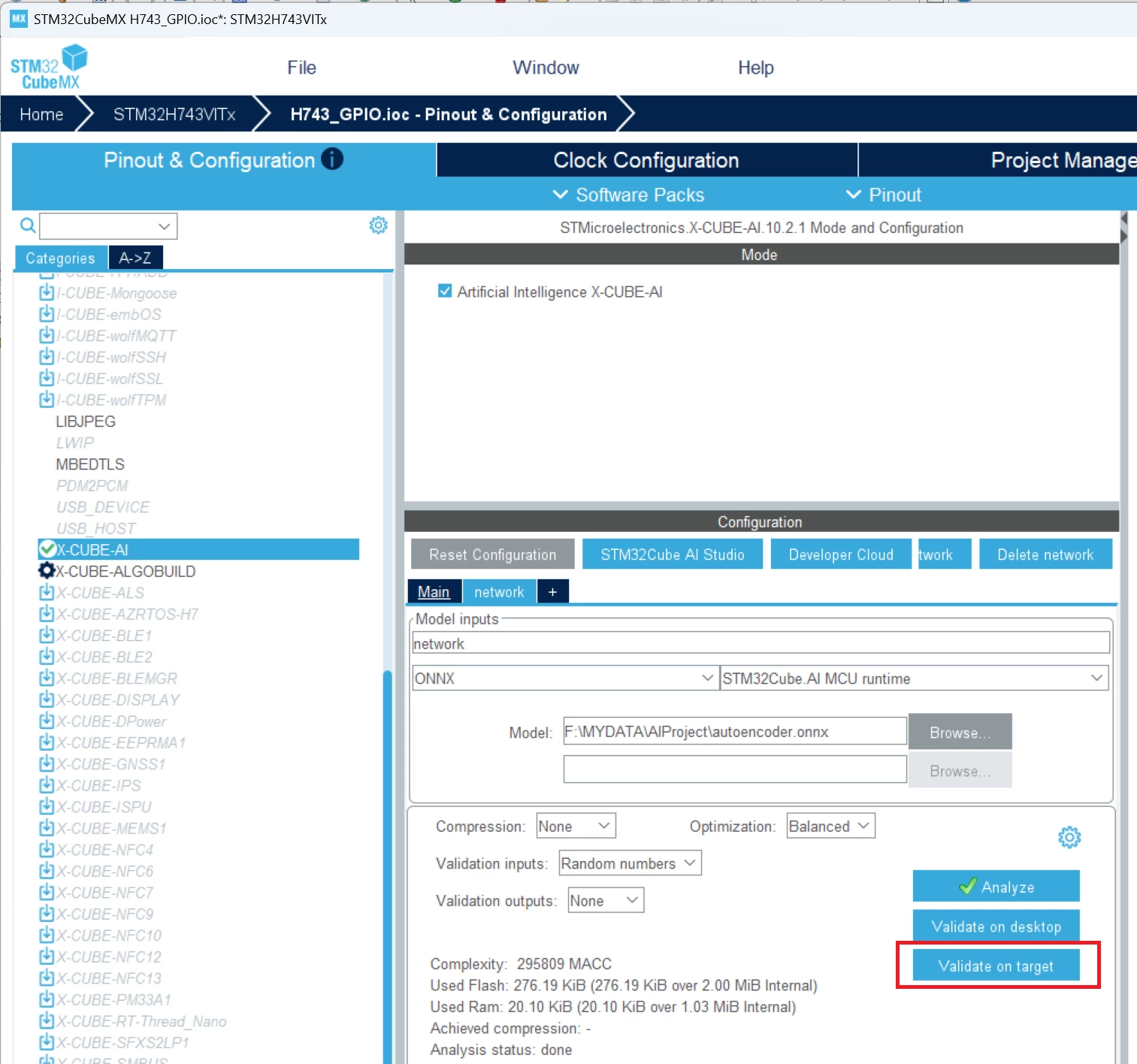Click the Analyze button

point(996,886)
